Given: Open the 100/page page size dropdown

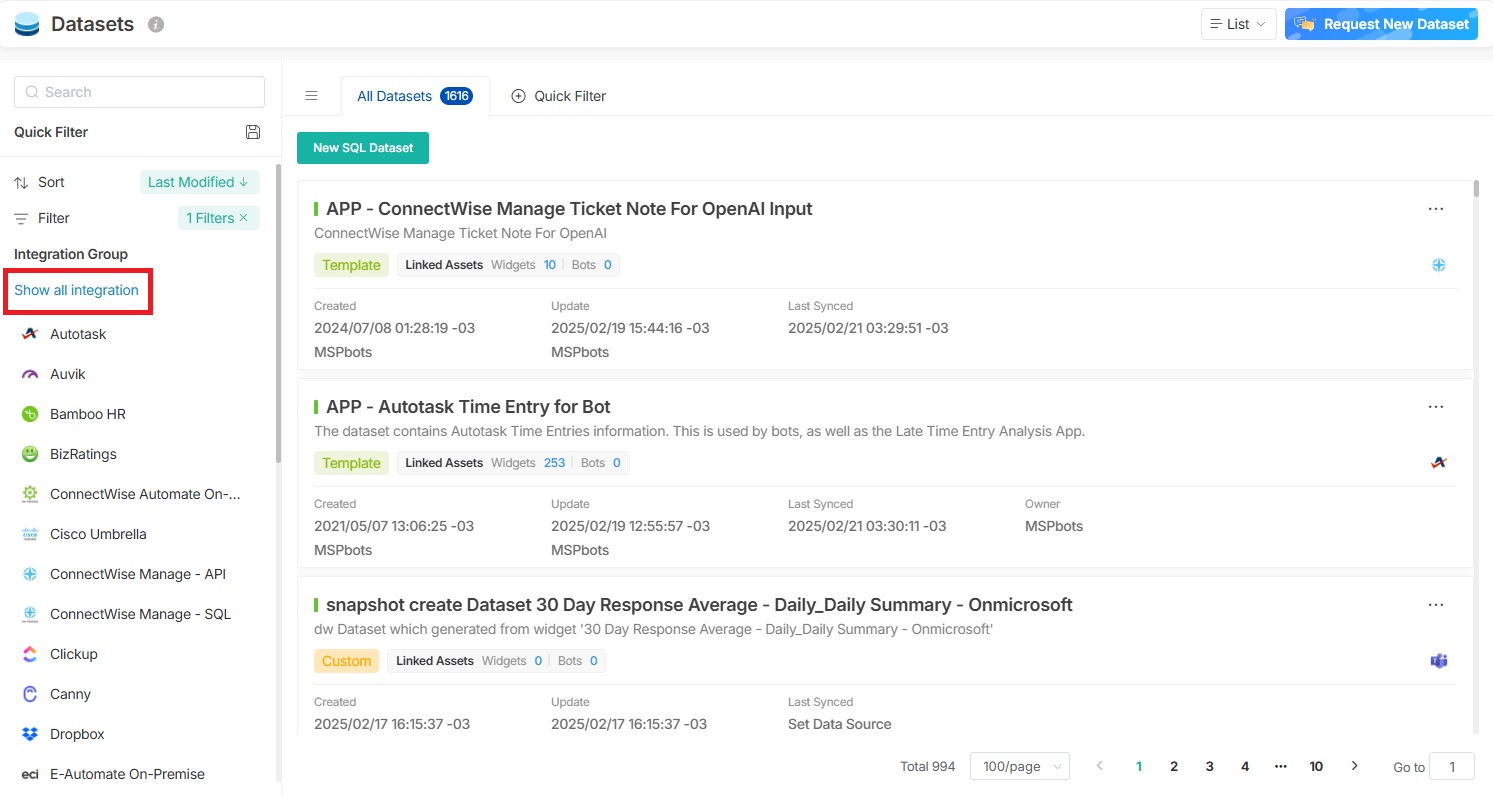Looking at the screenshot, I should click(1019, 766).
